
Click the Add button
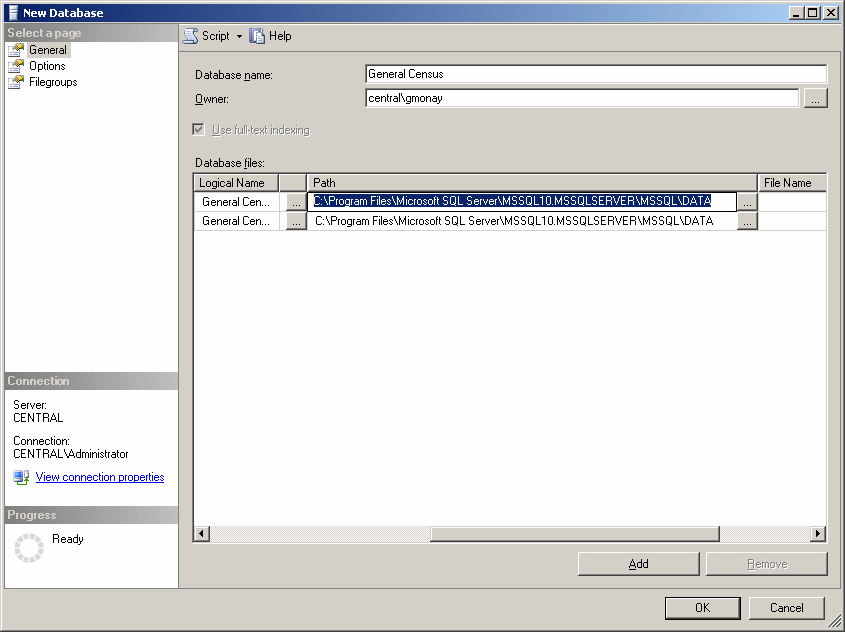coord(639,564)
